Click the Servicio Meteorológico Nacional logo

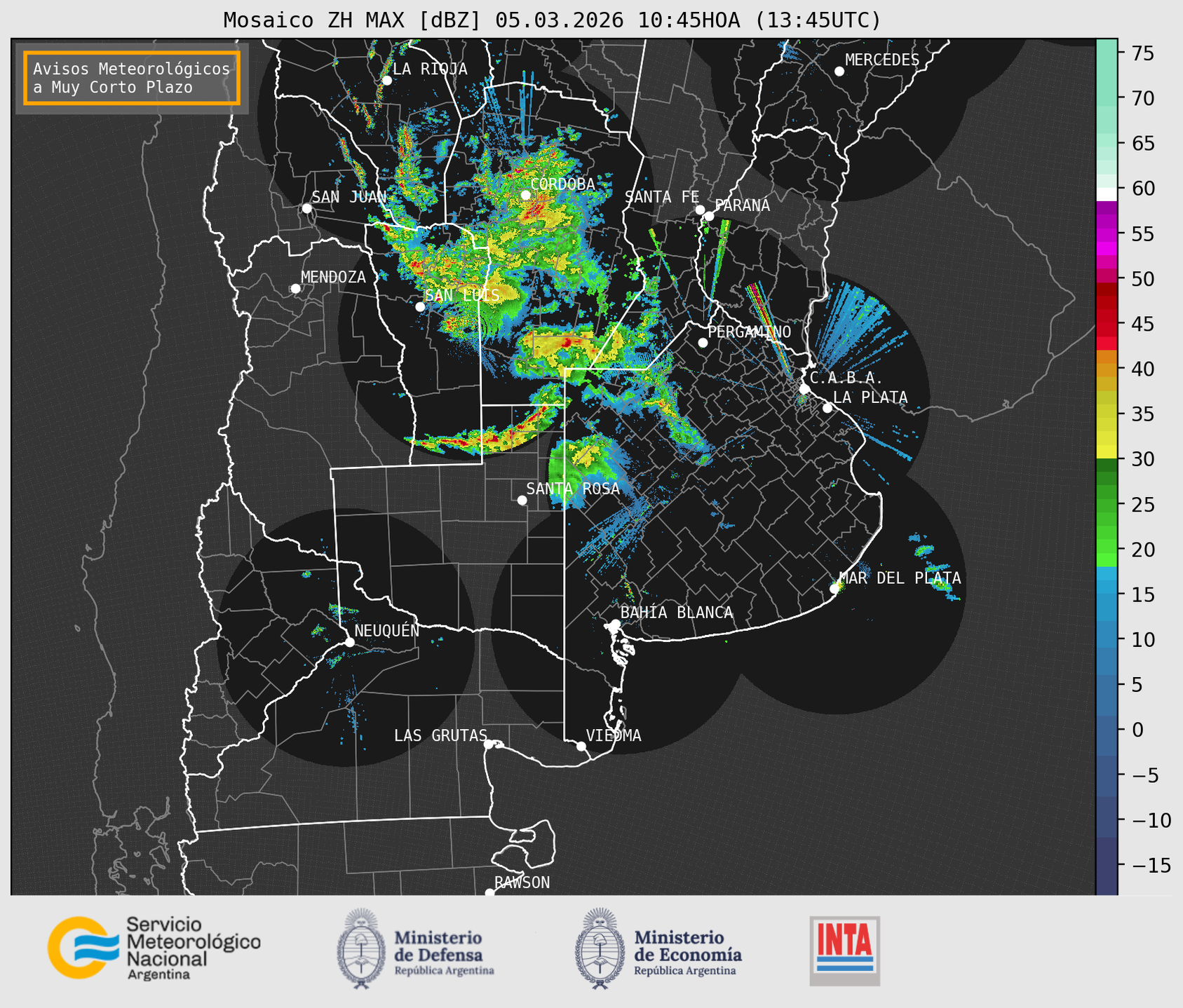154,948
